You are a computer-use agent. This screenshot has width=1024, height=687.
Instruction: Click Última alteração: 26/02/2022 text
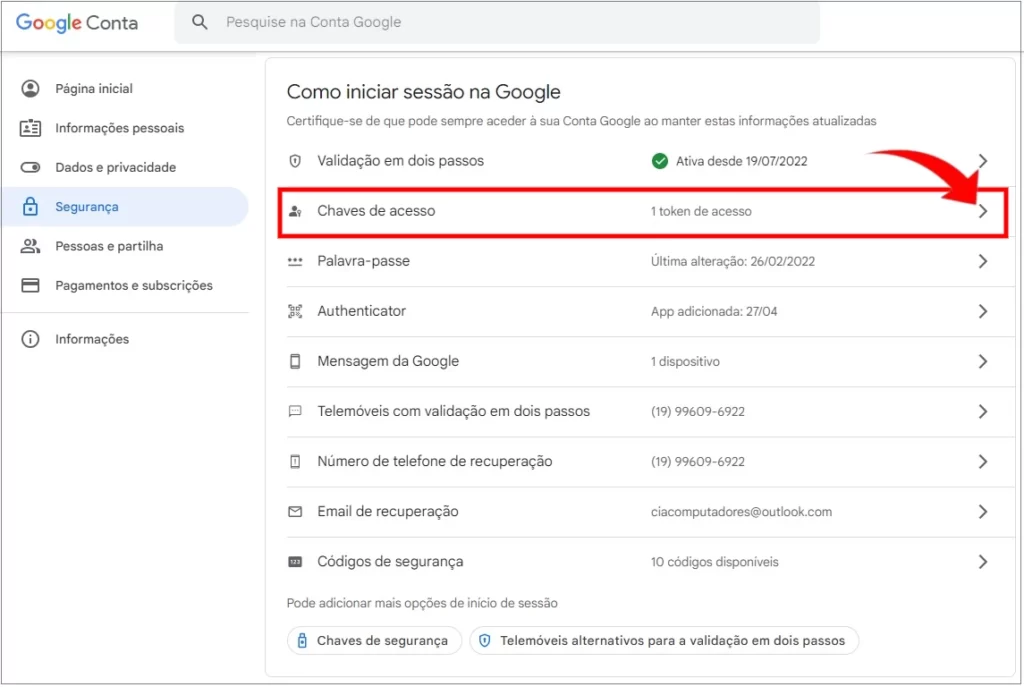(733, 261)
